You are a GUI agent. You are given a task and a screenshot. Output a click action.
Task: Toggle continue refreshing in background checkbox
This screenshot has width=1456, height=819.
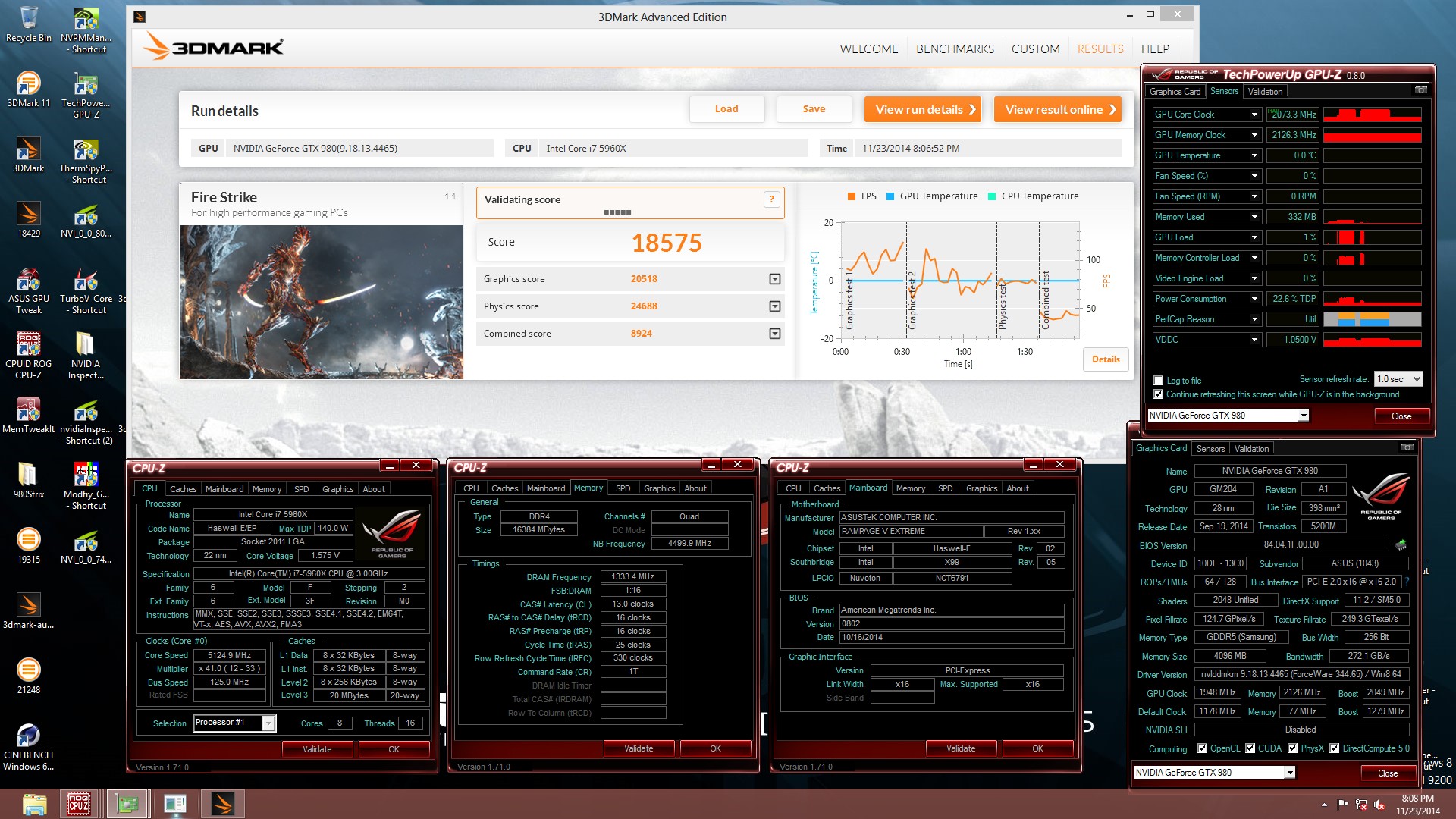(1158, 394)
